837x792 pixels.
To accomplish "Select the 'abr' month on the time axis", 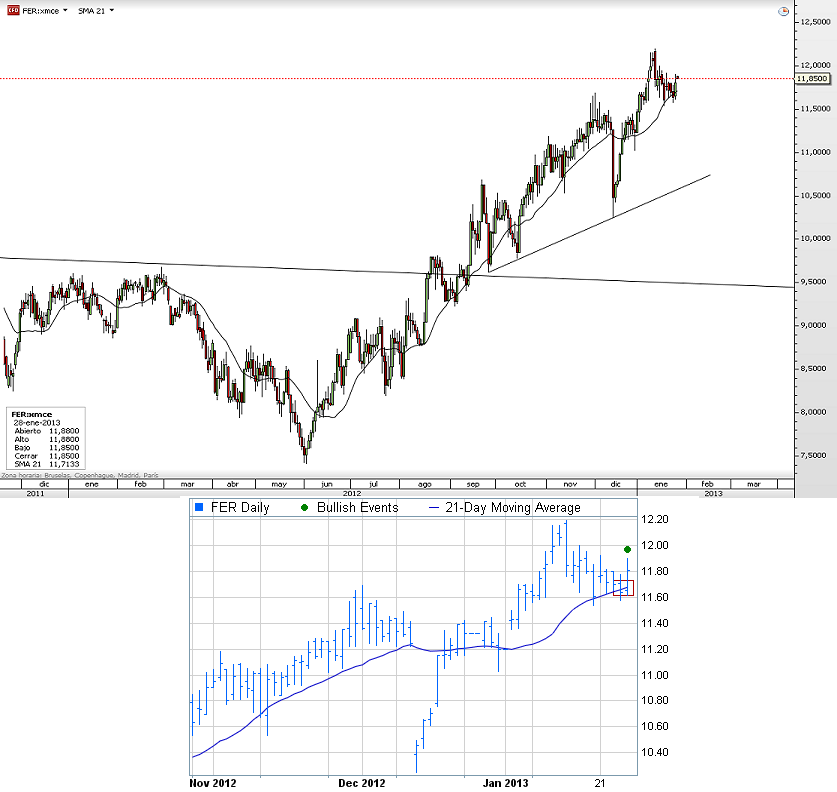I will tap(233, 484).
